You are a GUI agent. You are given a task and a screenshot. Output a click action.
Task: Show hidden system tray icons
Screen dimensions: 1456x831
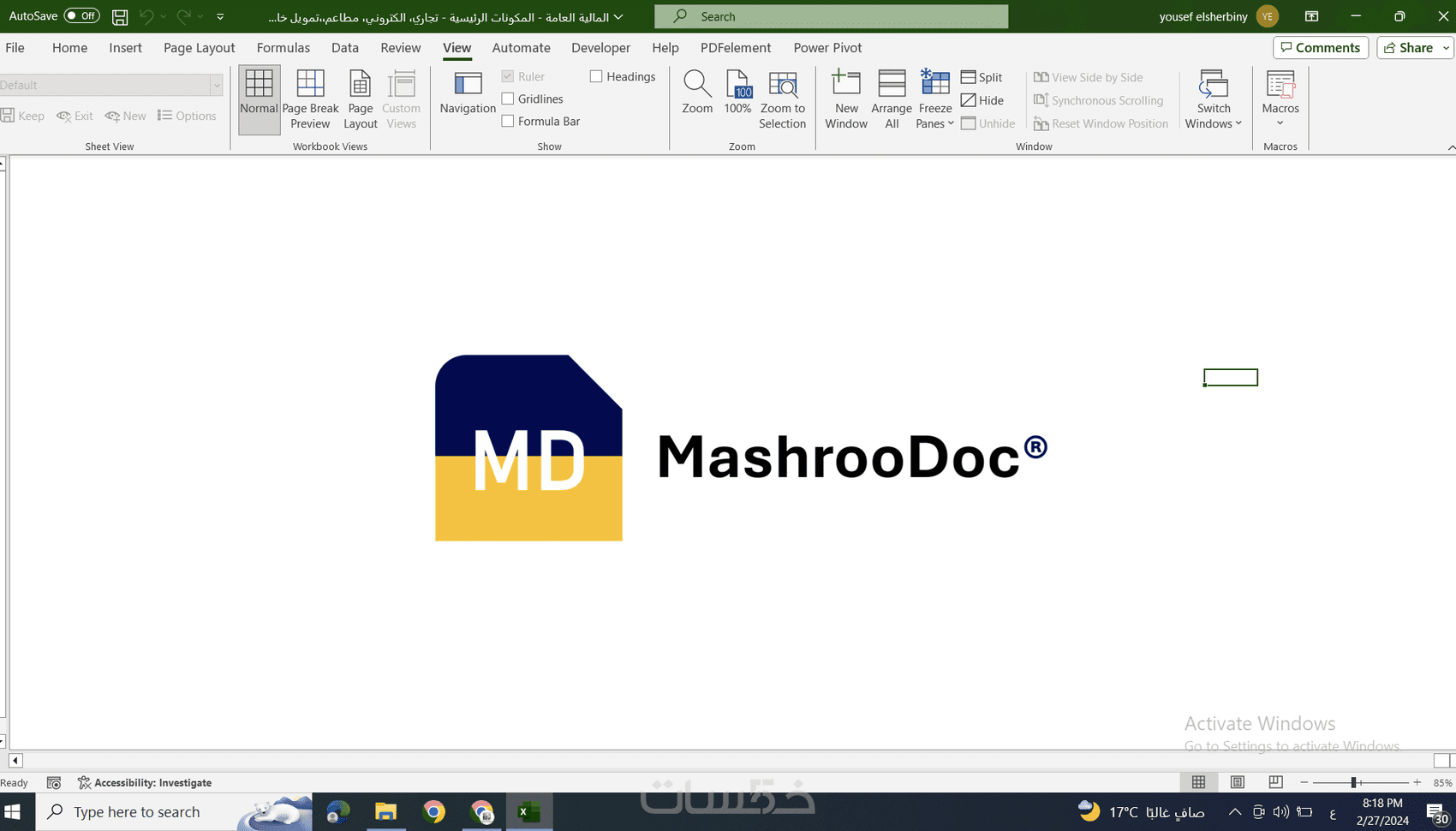[1234, 812]
